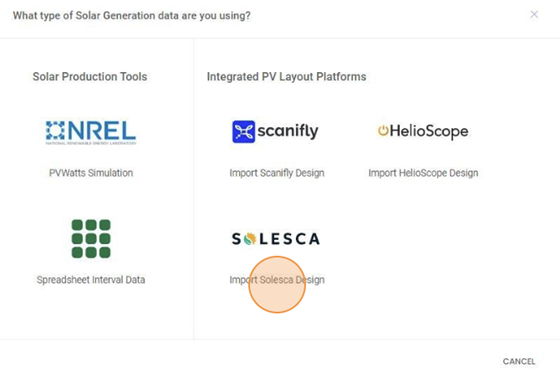Click the small tagline under NREL logo
Image resolution: width=560 pixels, height=374 pixels.
(91, 143)
